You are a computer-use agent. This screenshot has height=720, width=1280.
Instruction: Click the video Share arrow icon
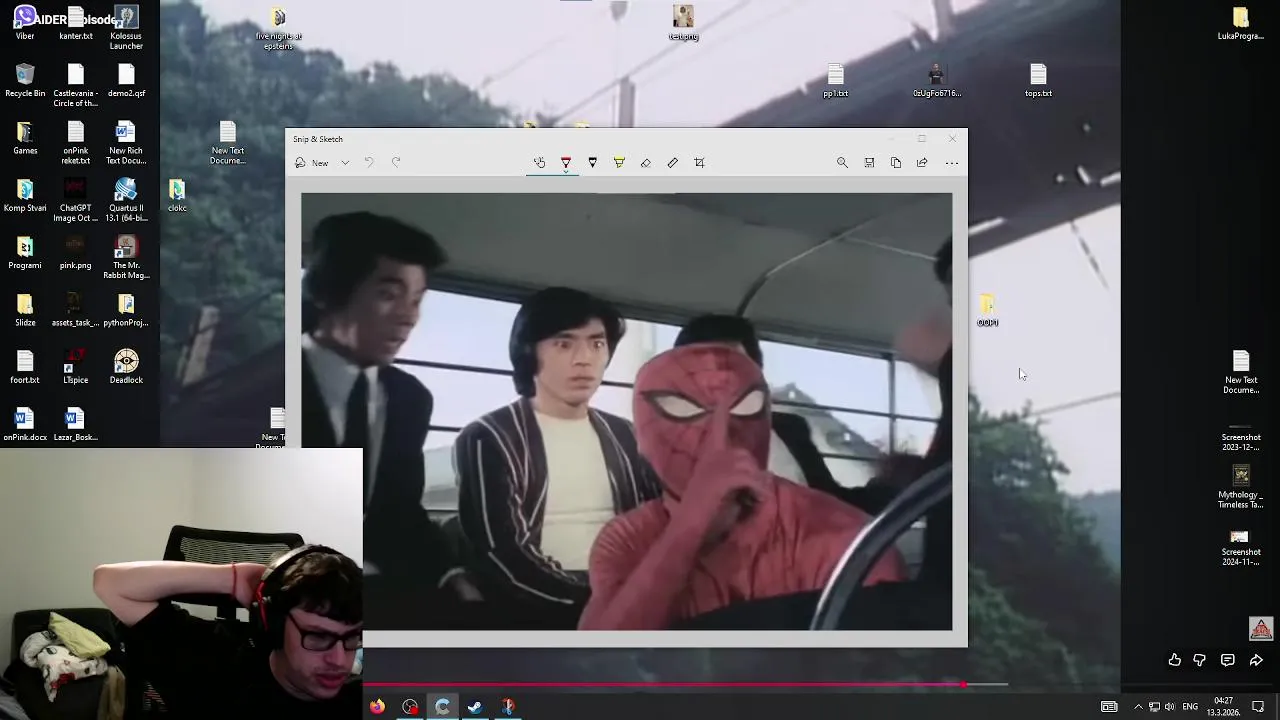pyautogui.click(x=1256, y=660)
